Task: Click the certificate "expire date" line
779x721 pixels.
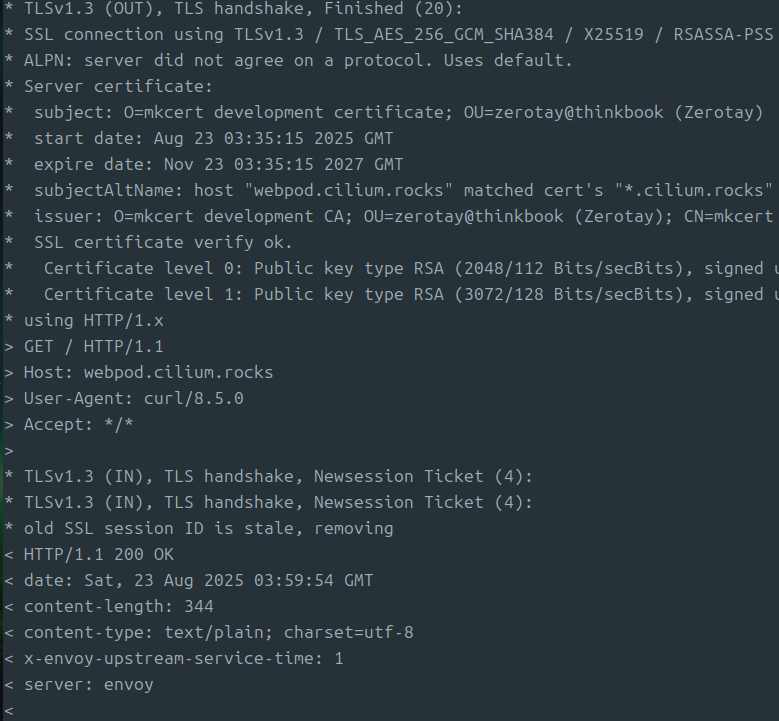Action: [x=218, y=164]
